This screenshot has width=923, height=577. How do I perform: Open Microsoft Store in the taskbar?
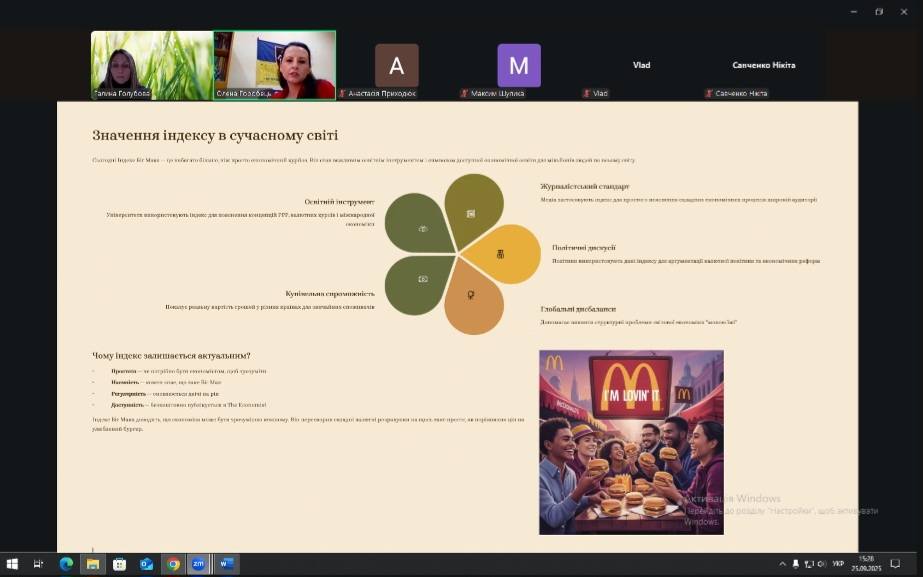pos(119,564)
